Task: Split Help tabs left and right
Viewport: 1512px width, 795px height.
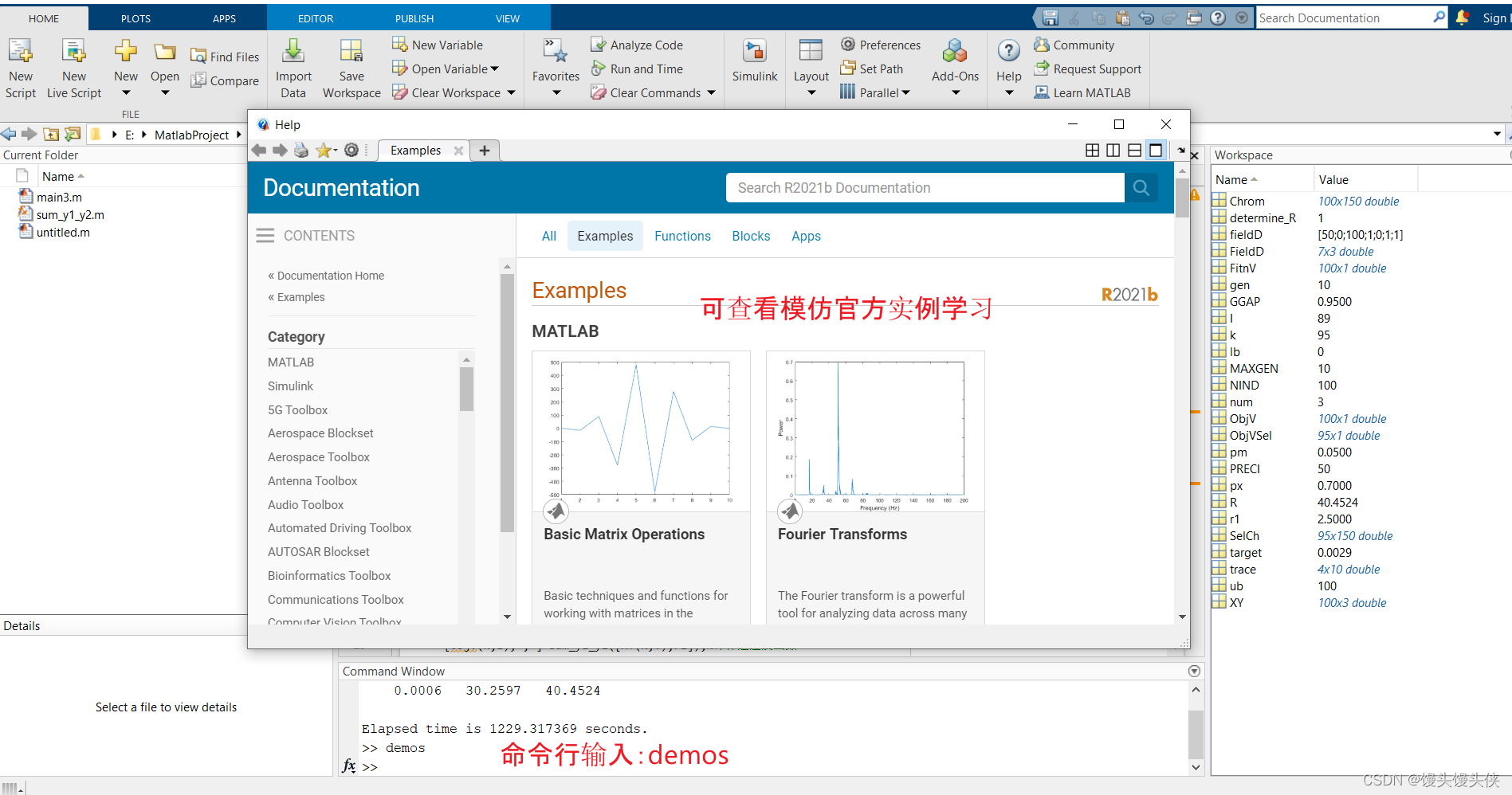Action: (1113, 150)
